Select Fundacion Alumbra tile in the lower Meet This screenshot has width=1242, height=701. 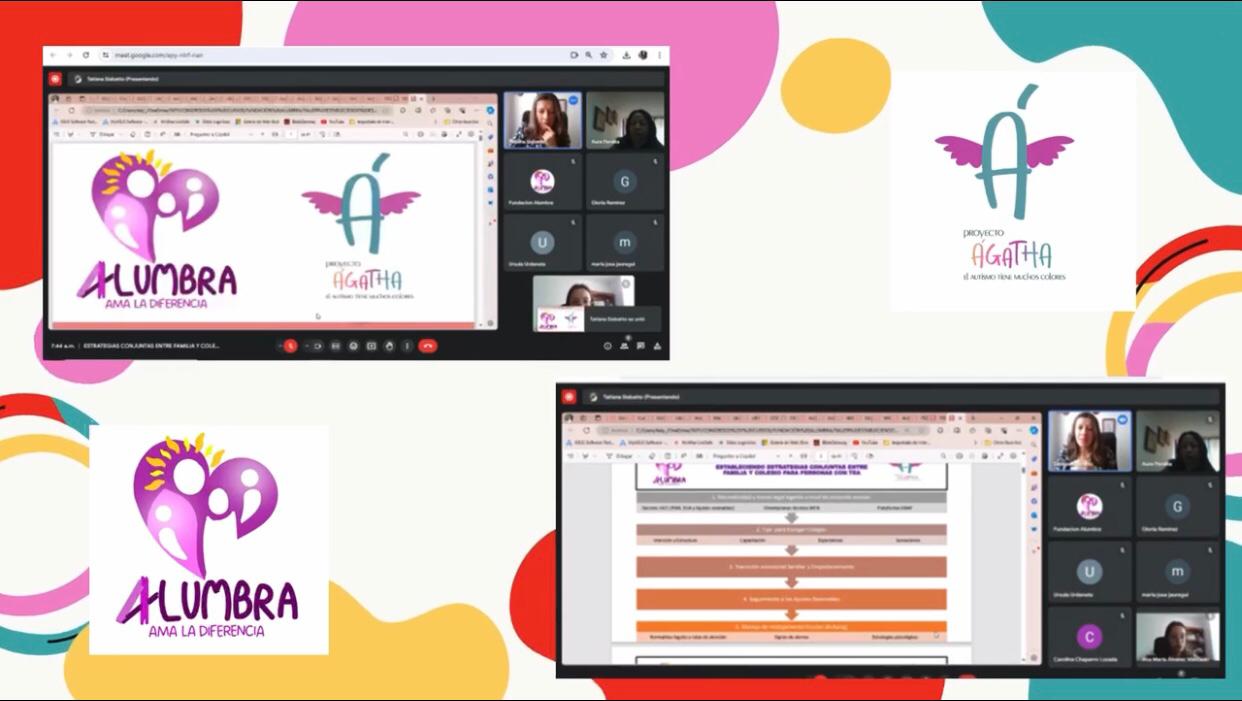[x=1089, y=507]
